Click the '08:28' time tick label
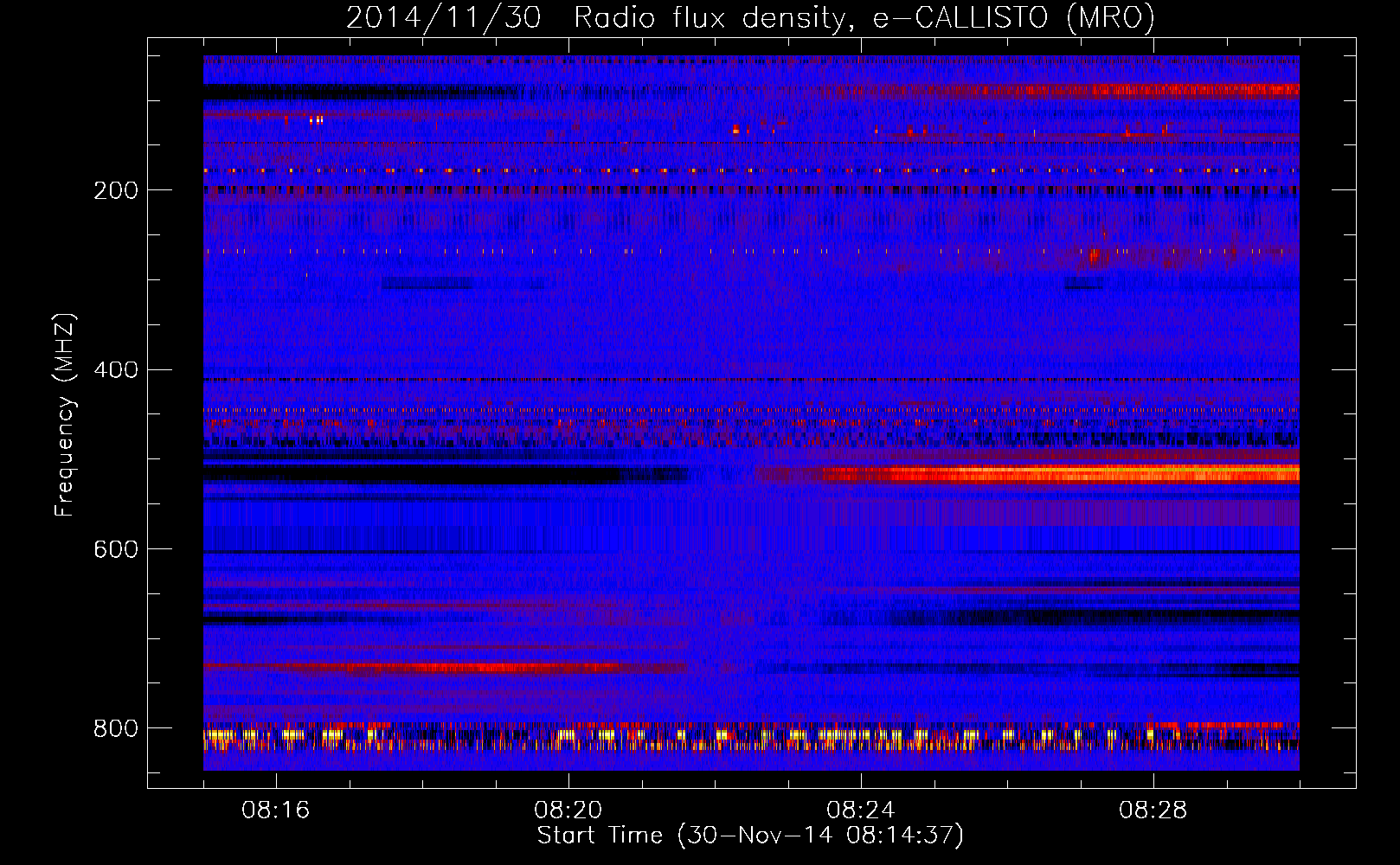This screenshot has width=1400, height=865. point(1153,811)
